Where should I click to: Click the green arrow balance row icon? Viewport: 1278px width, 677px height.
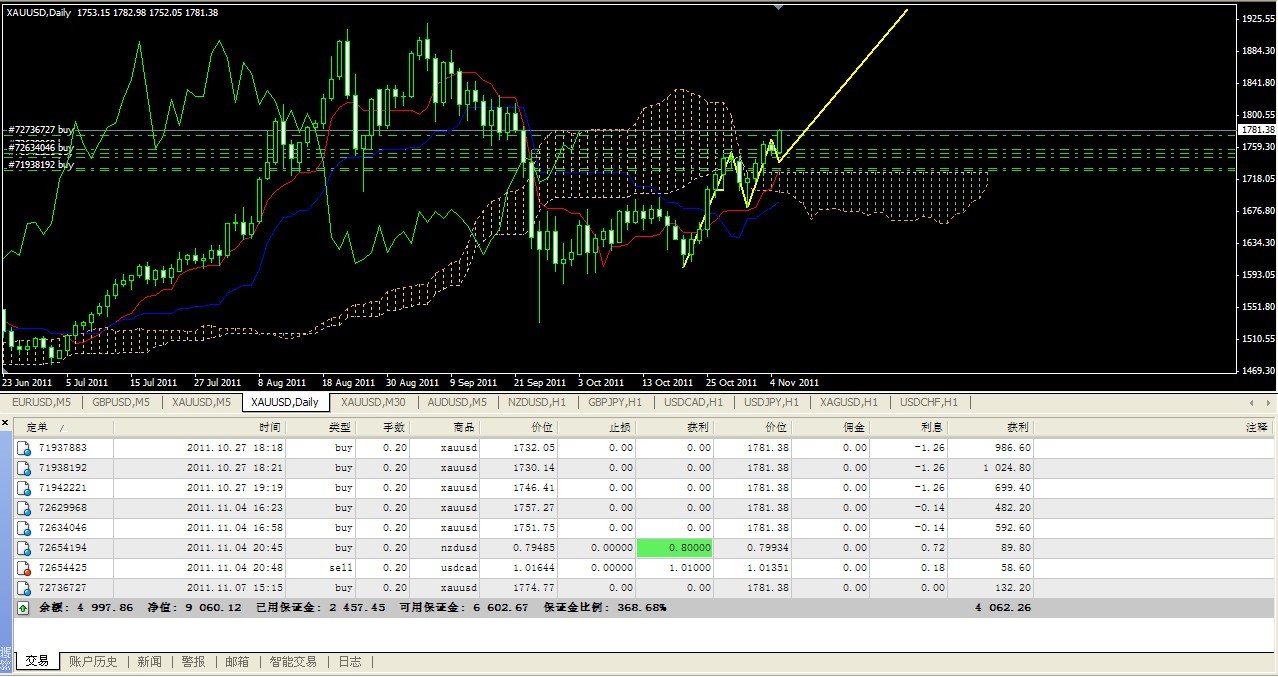pos(24,607)
